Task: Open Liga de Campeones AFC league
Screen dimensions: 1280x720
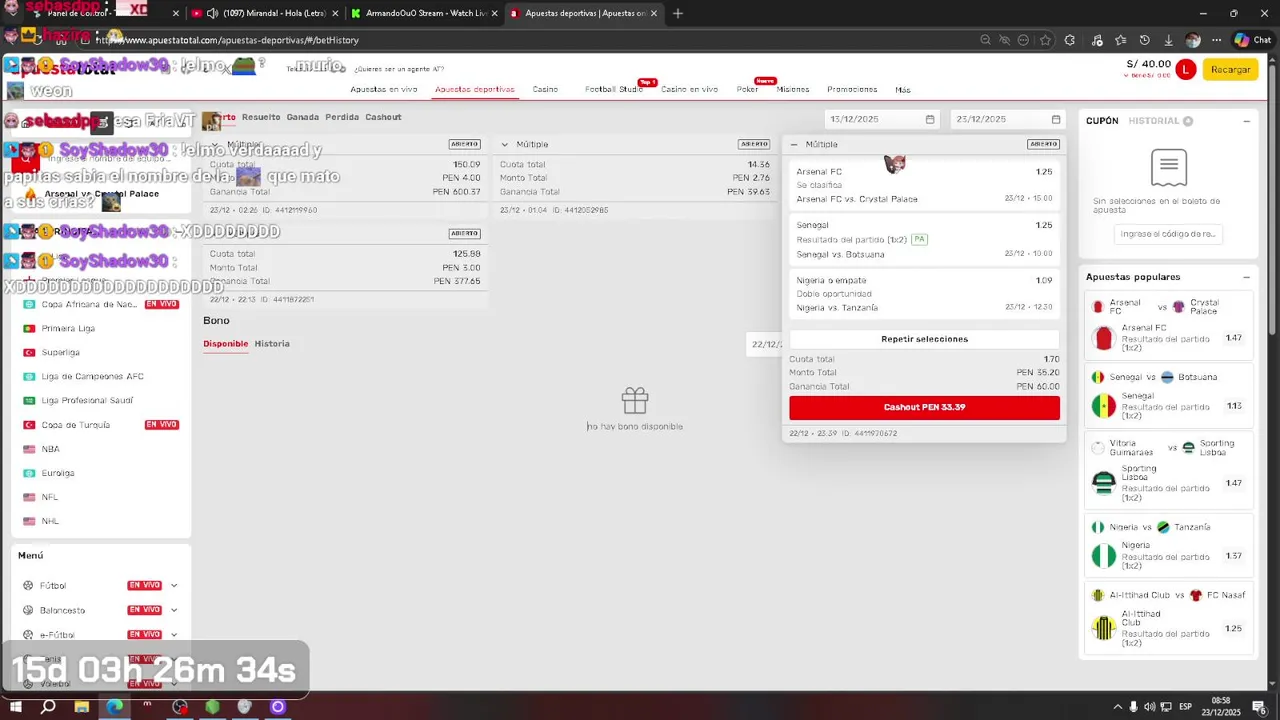Action: (92, 376)
